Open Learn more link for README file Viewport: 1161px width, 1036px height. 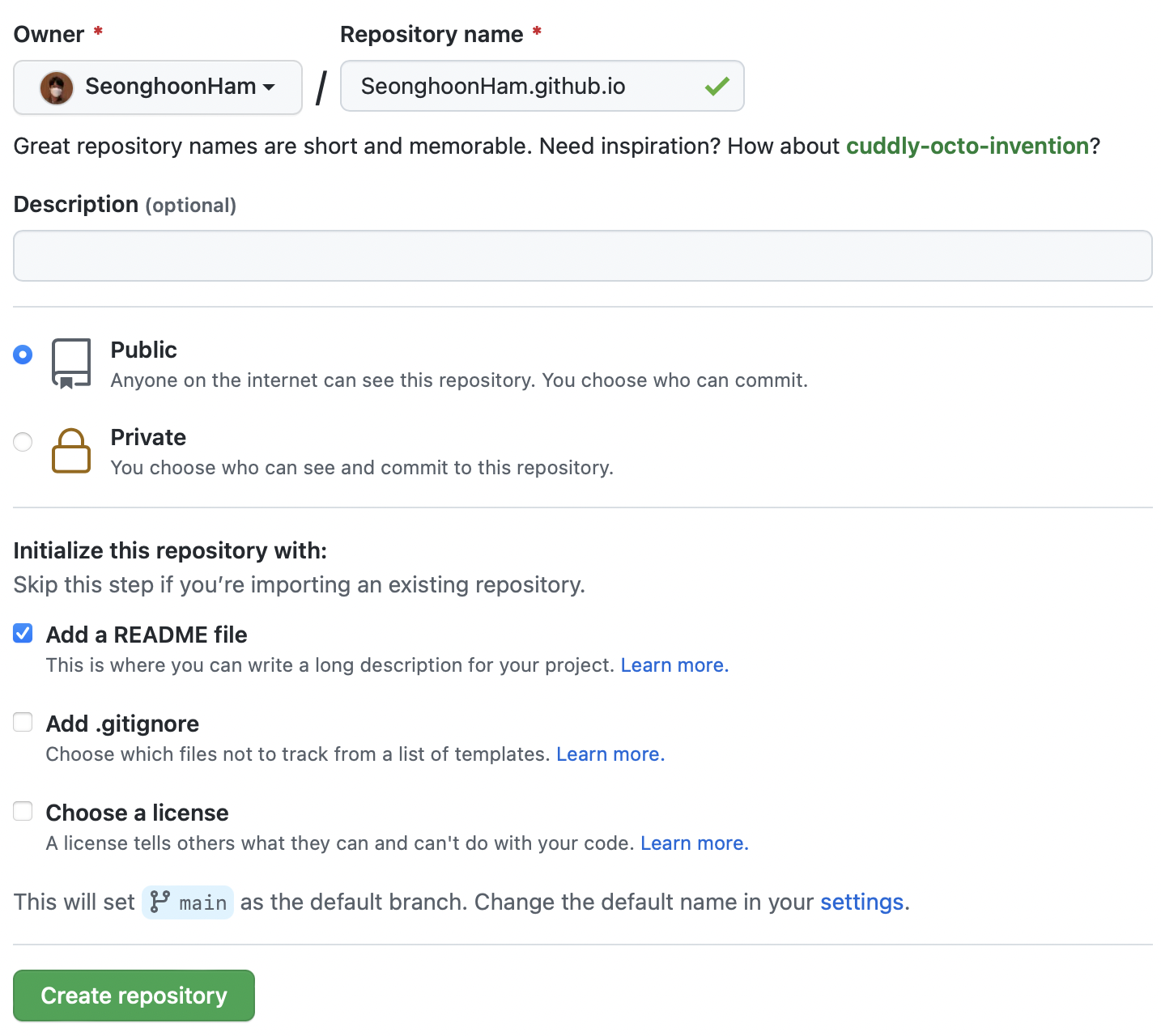tap(674, 665)
